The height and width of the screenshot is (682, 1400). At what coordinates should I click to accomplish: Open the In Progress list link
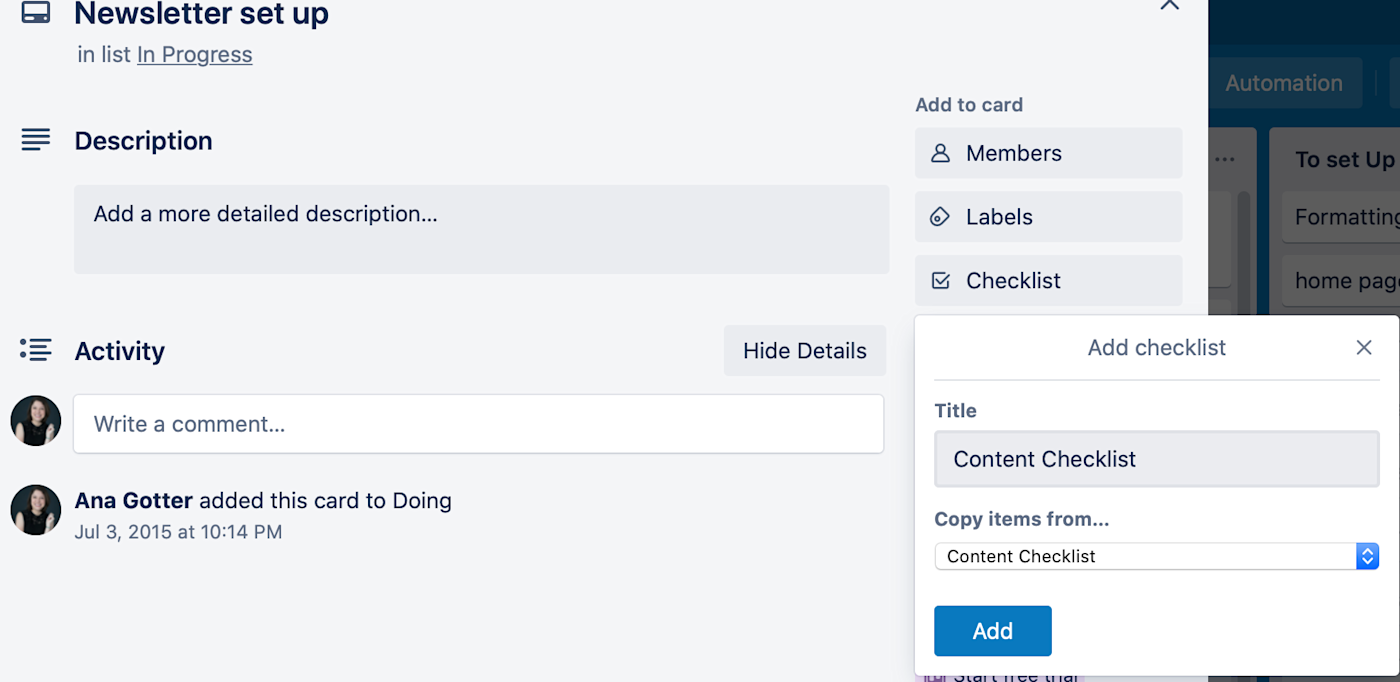(x=194, y=54)
